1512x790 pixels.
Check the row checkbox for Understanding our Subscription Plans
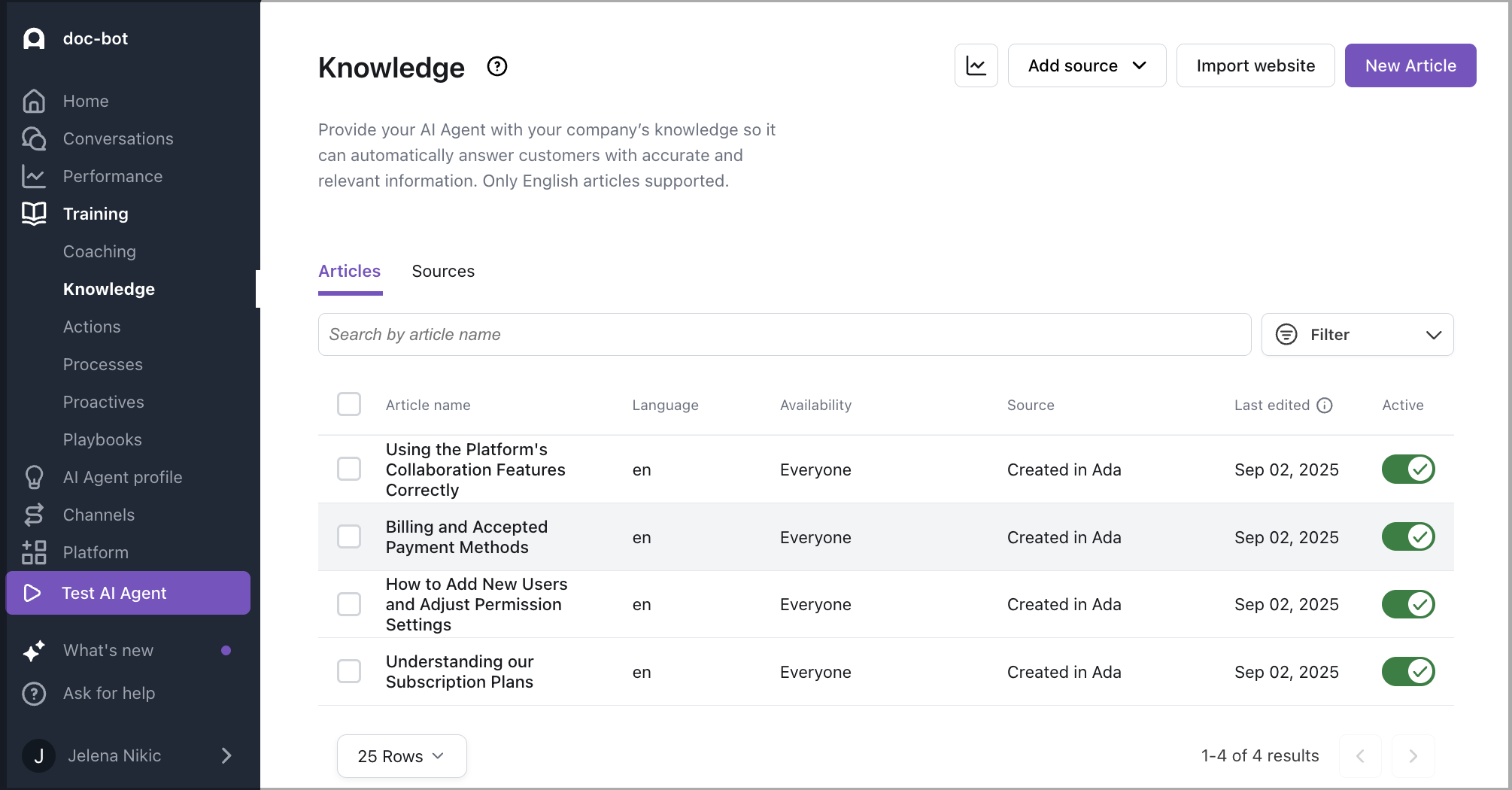(349, 671)
